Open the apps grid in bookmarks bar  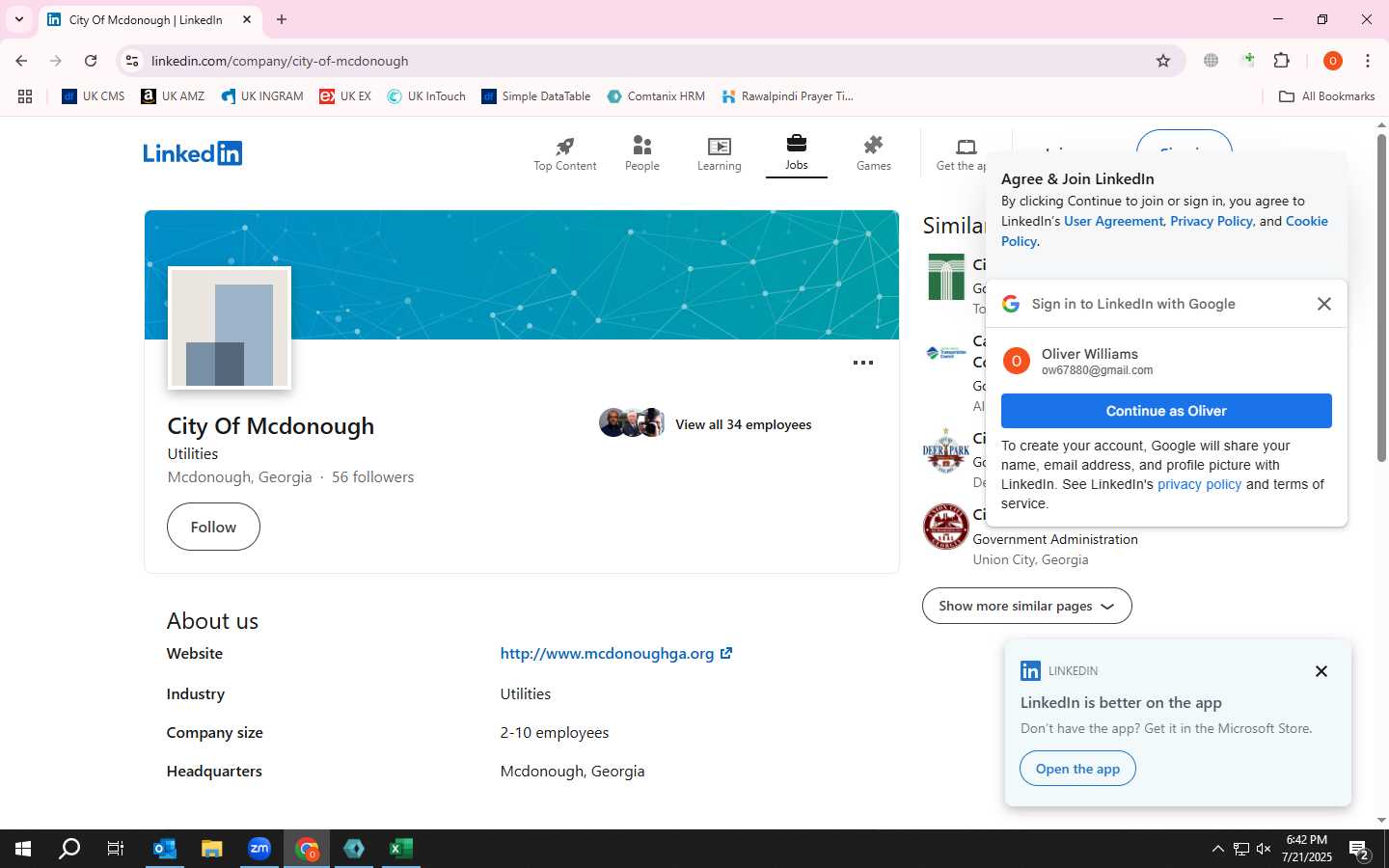coord(25,96)
